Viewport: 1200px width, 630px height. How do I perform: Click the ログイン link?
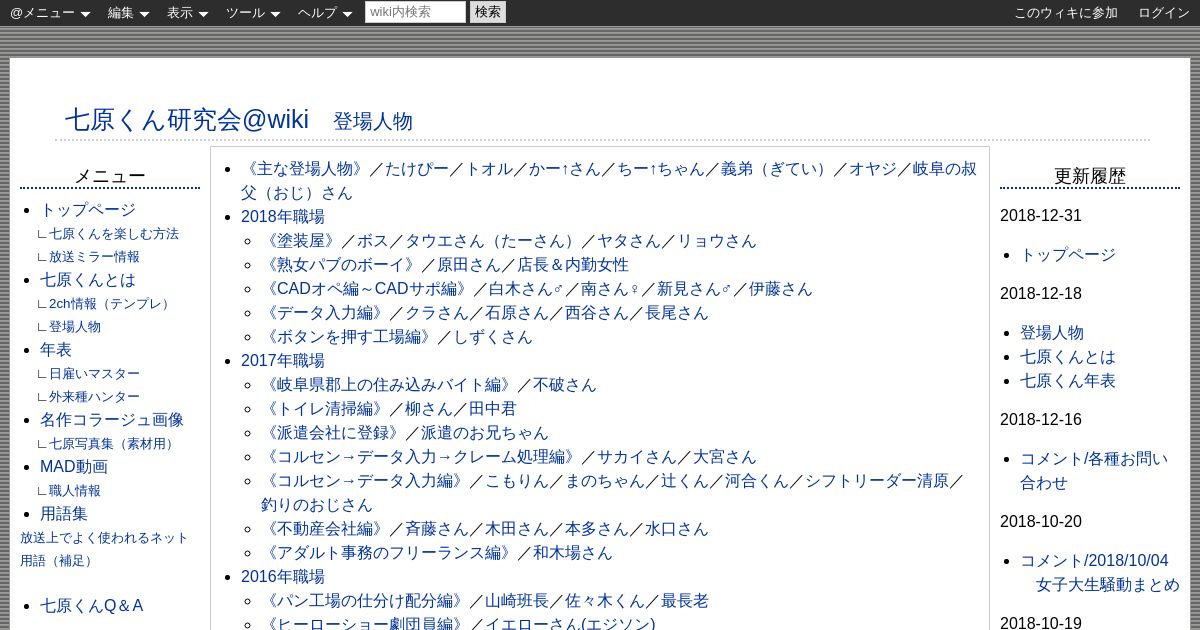[1164, 13]
